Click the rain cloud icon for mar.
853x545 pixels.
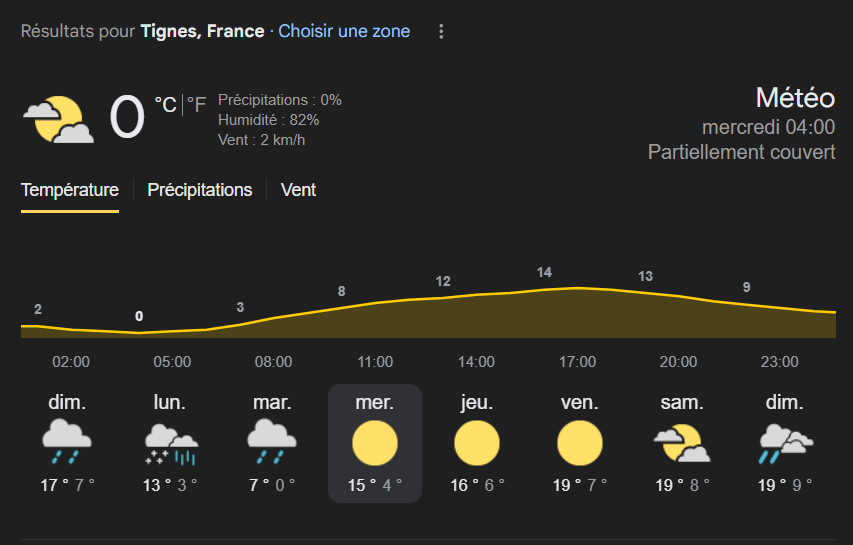tap(272, 441)
